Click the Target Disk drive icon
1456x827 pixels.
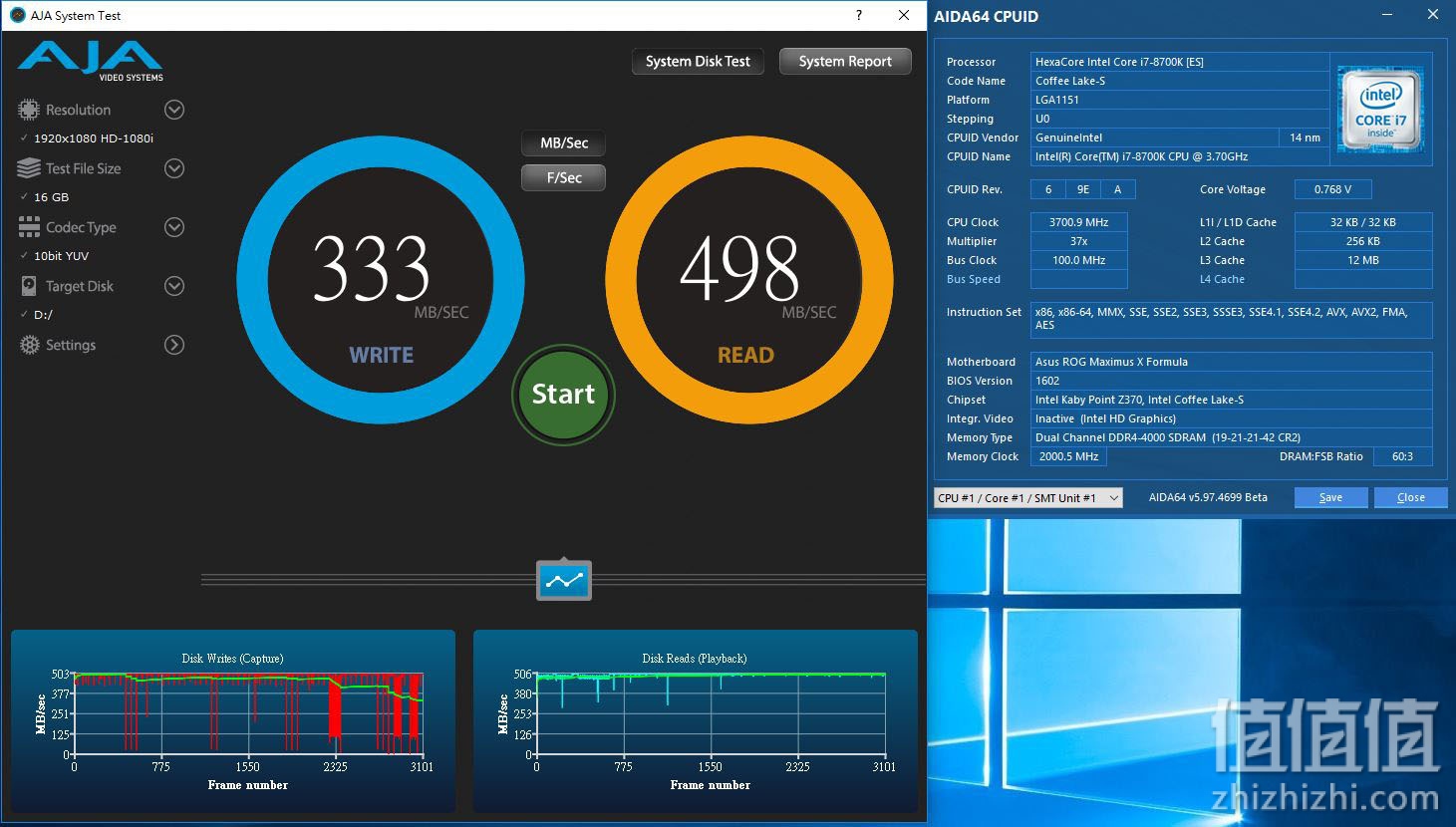pos(29,286)
